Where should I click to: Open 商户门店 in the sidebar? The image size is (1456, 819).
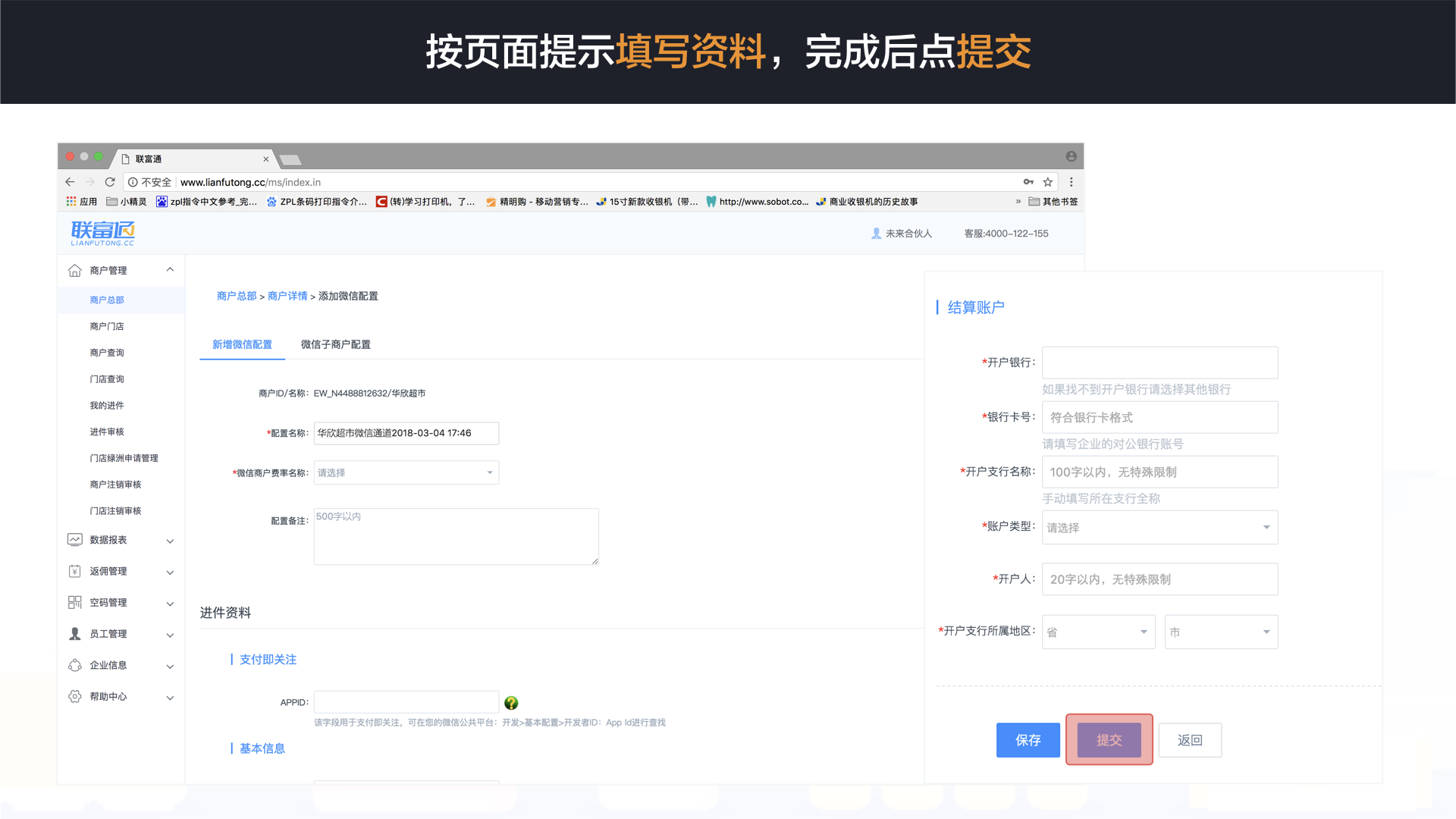(x=107, y=326)
